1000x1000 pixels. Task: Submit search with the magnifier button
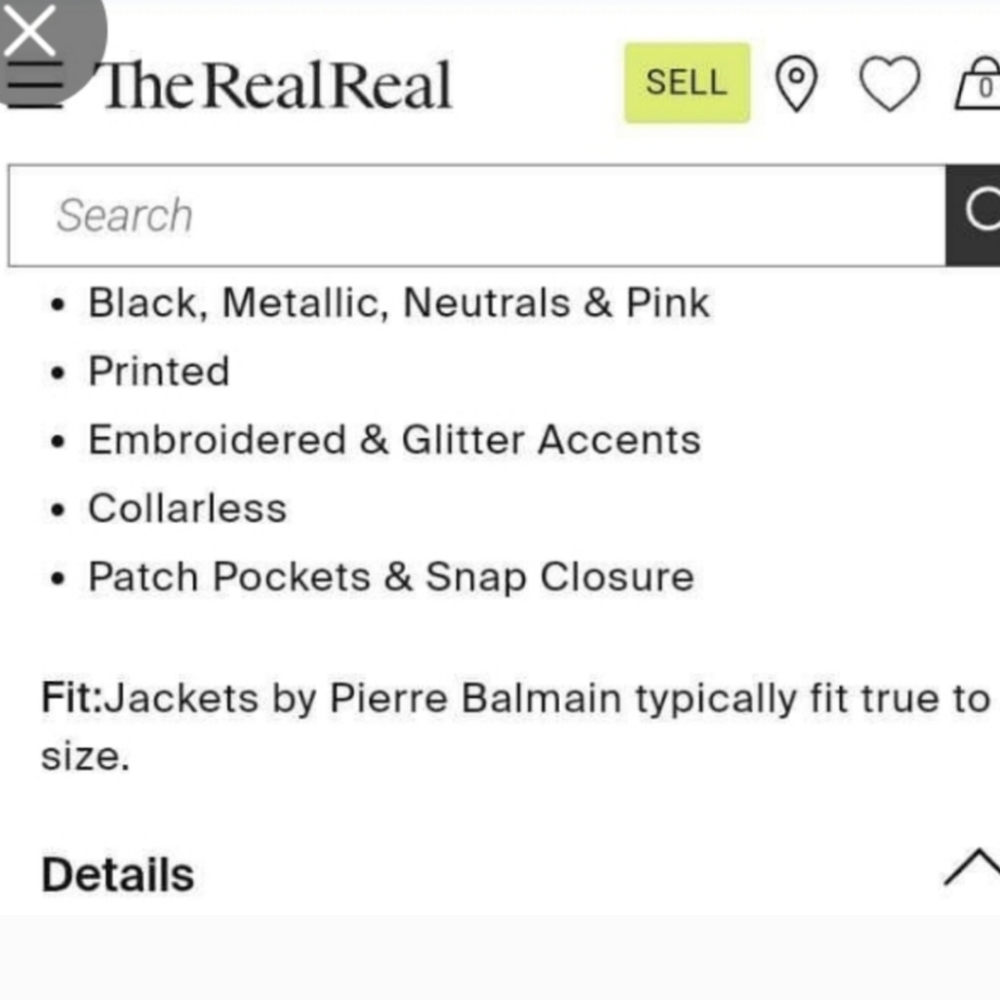click(975, 216)
